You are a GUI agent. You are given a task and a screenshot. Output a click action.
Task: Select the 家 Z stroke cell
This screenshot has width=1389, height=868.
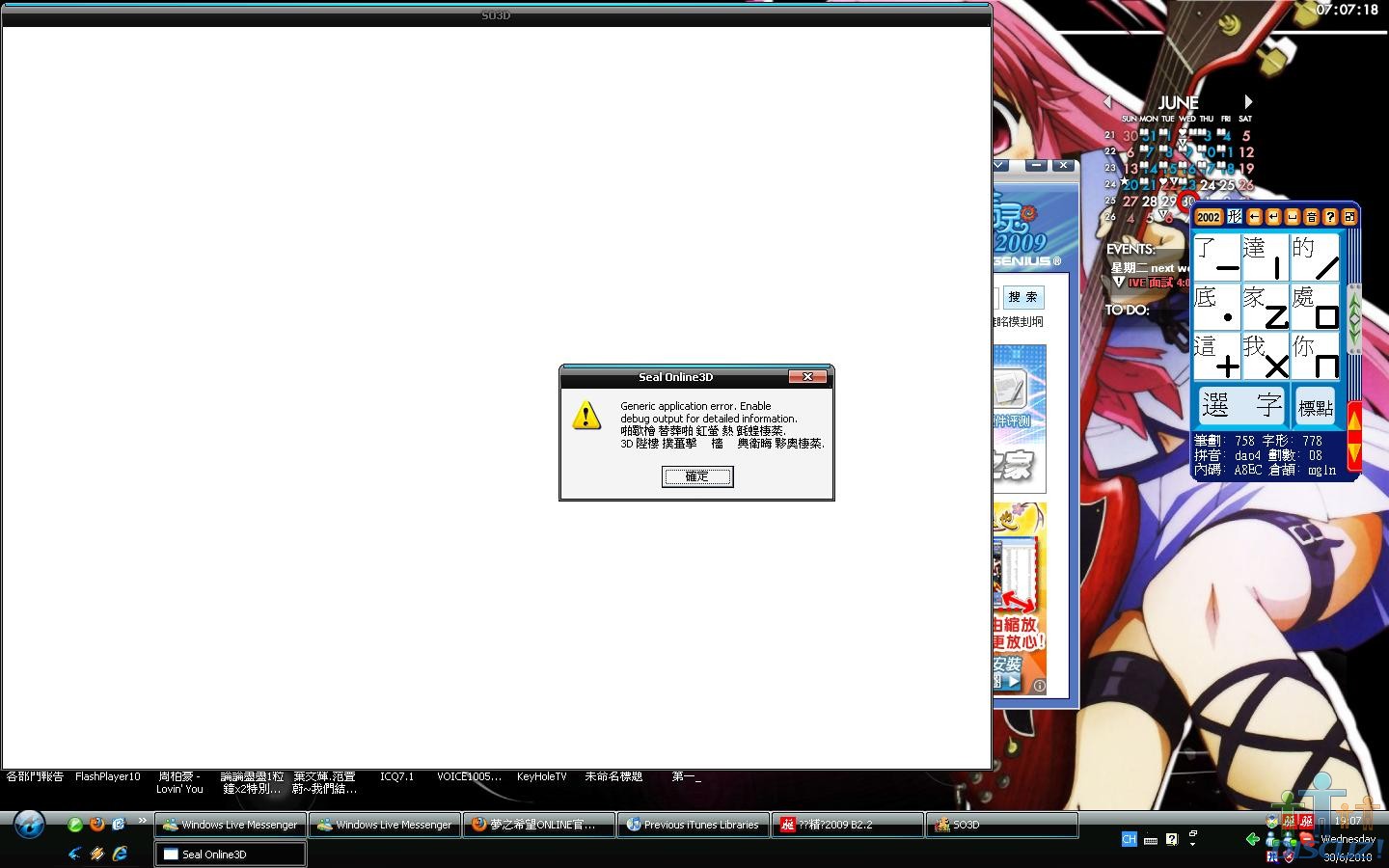click(1266, 307)
